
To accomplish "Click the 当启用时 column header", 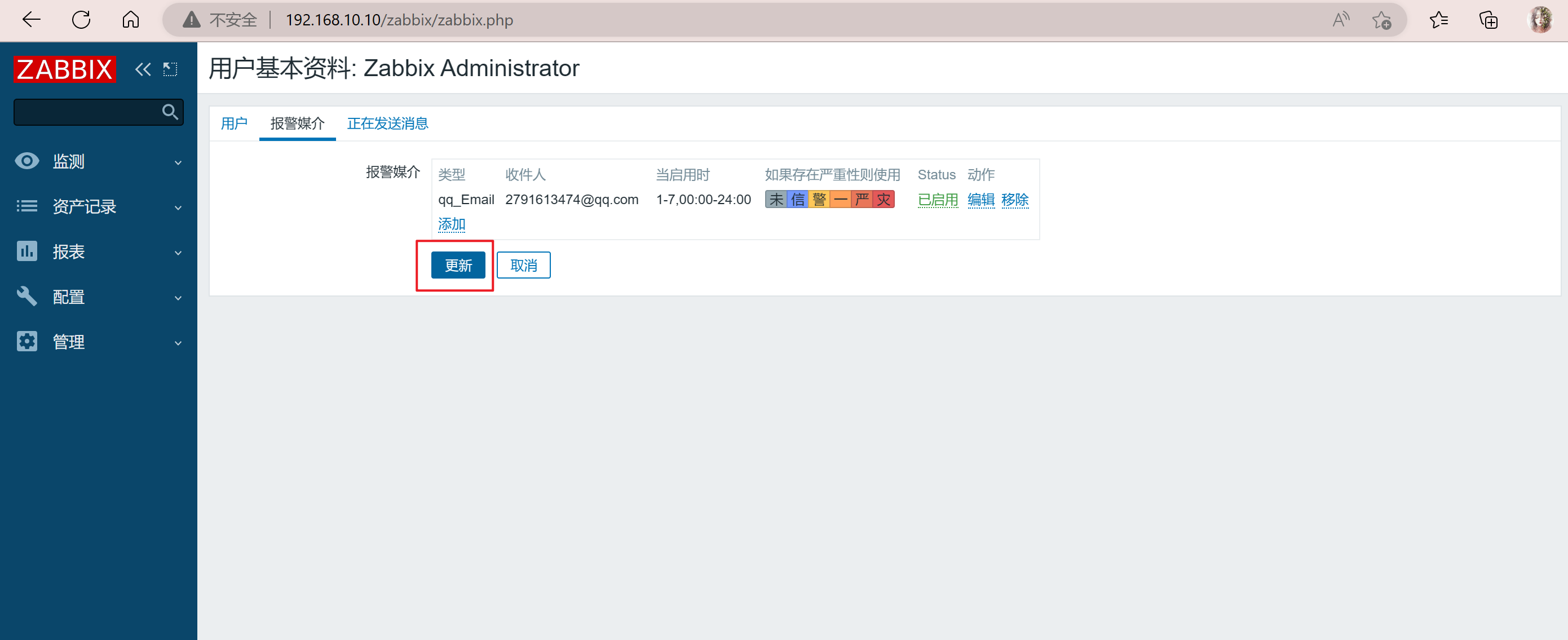I will (x=683, y=175).
